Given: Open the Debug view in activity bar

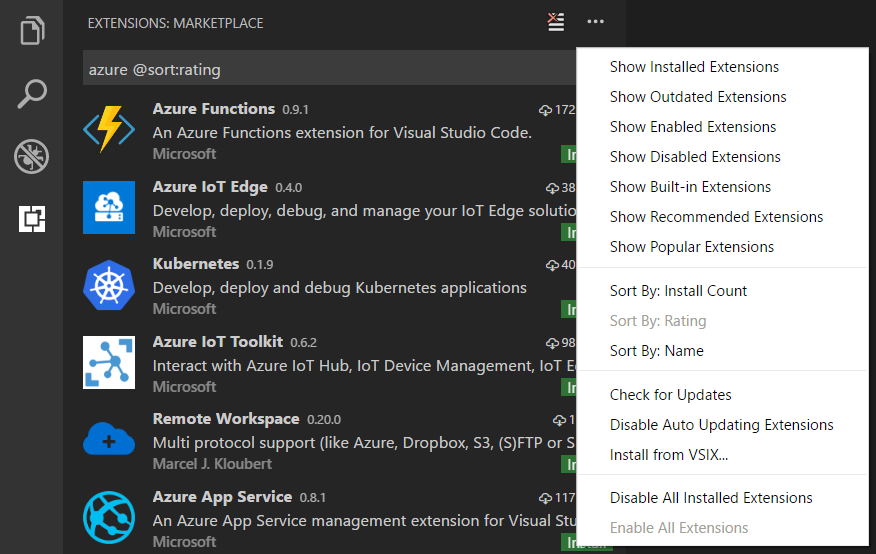Looking at the screenshot, I should (x=32, y=156).
